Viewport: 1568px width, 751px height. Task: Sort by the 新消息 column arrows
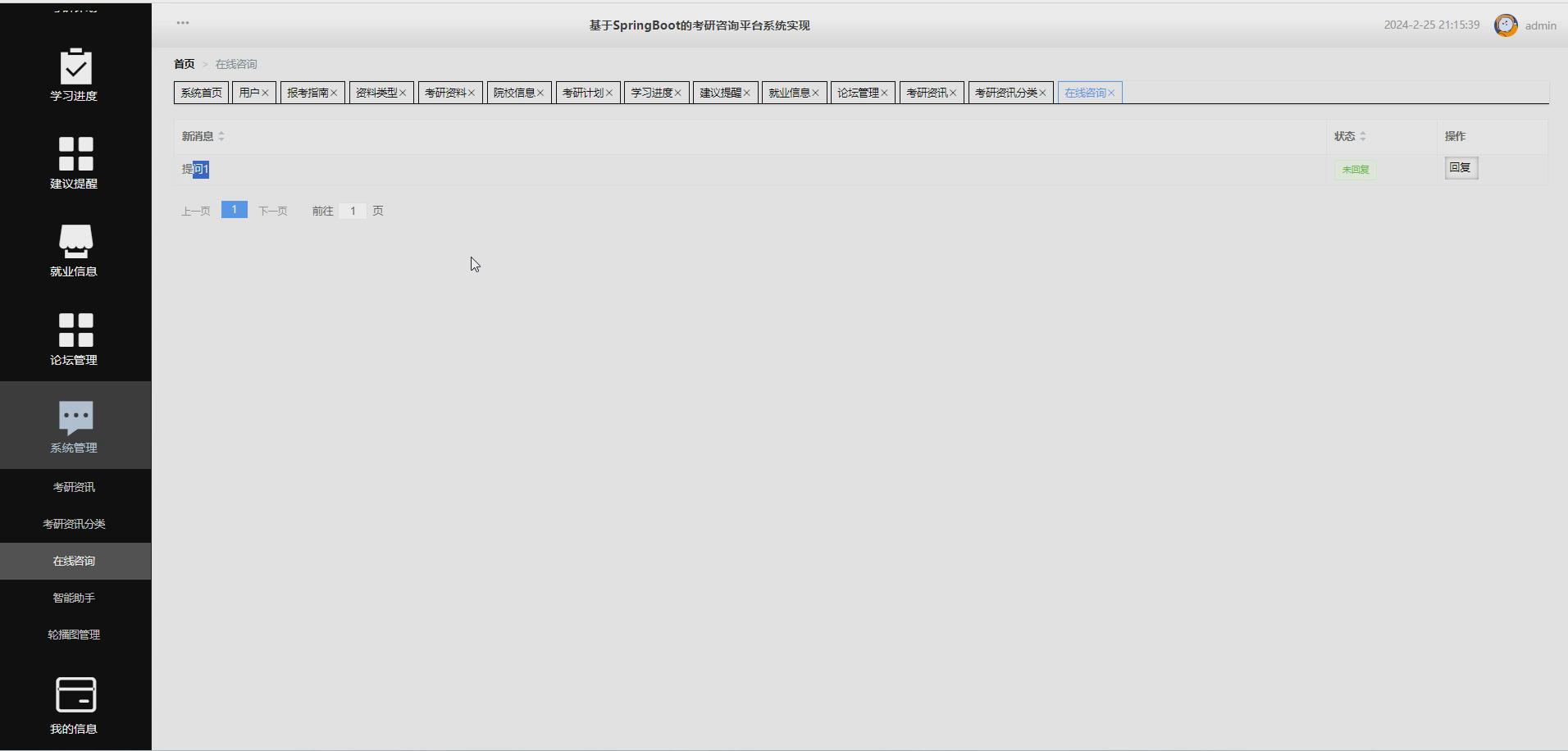(x=221, y=136)
